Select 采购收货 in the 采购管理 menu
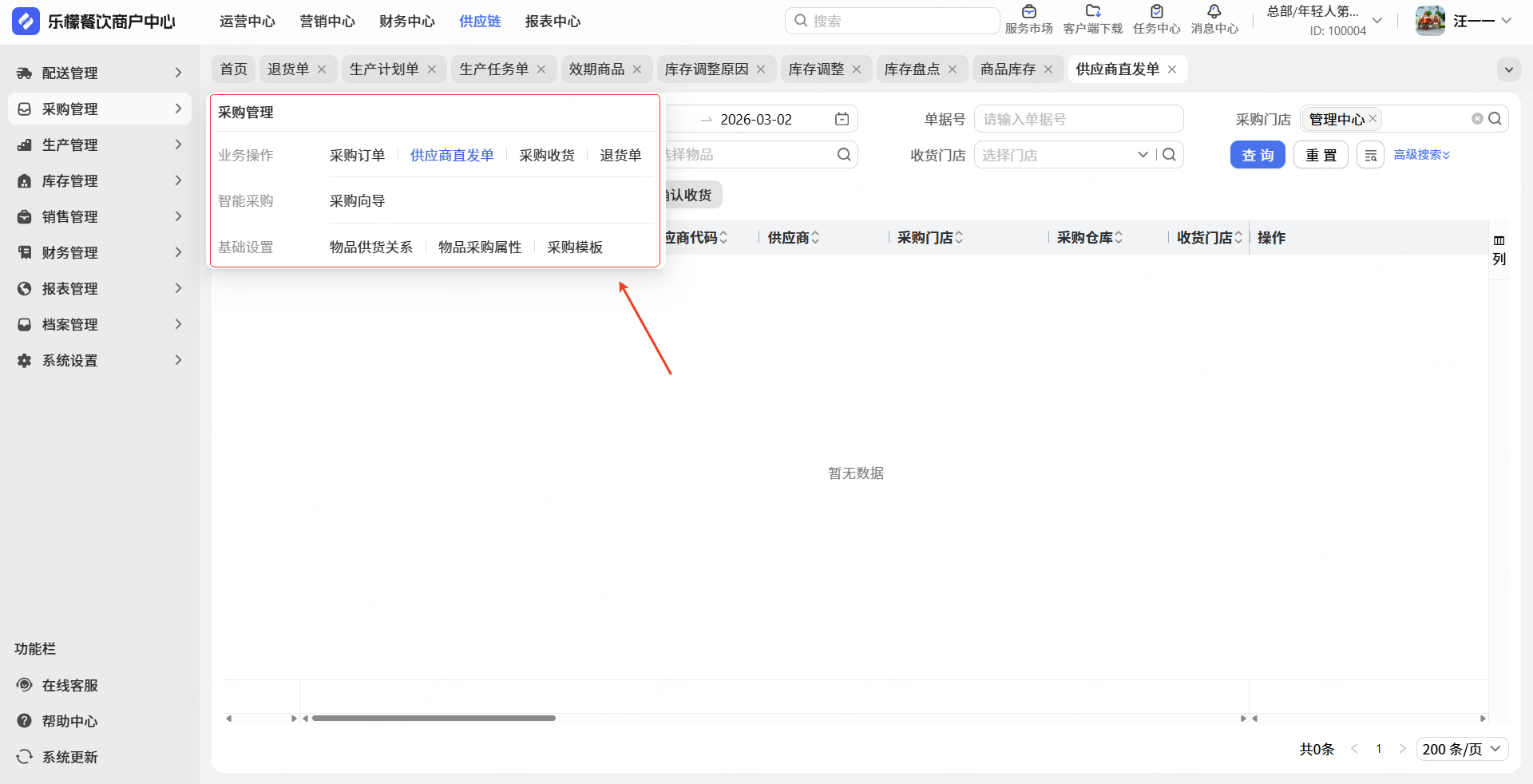This screenshot has width=1533, height=784. click(x=547, y=156)
